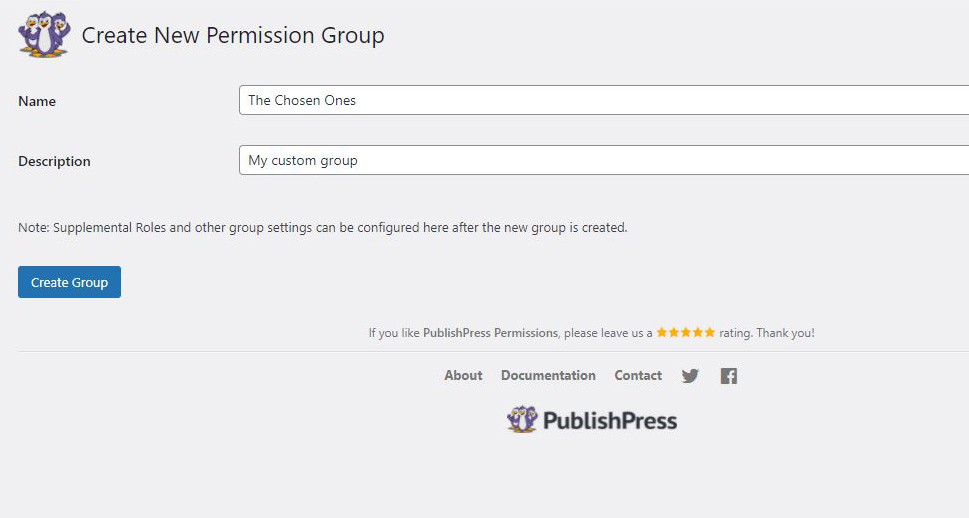Click the second gold star in the rating
The width and height of the screenshot is (969, 518).
[x=674, y=333]
